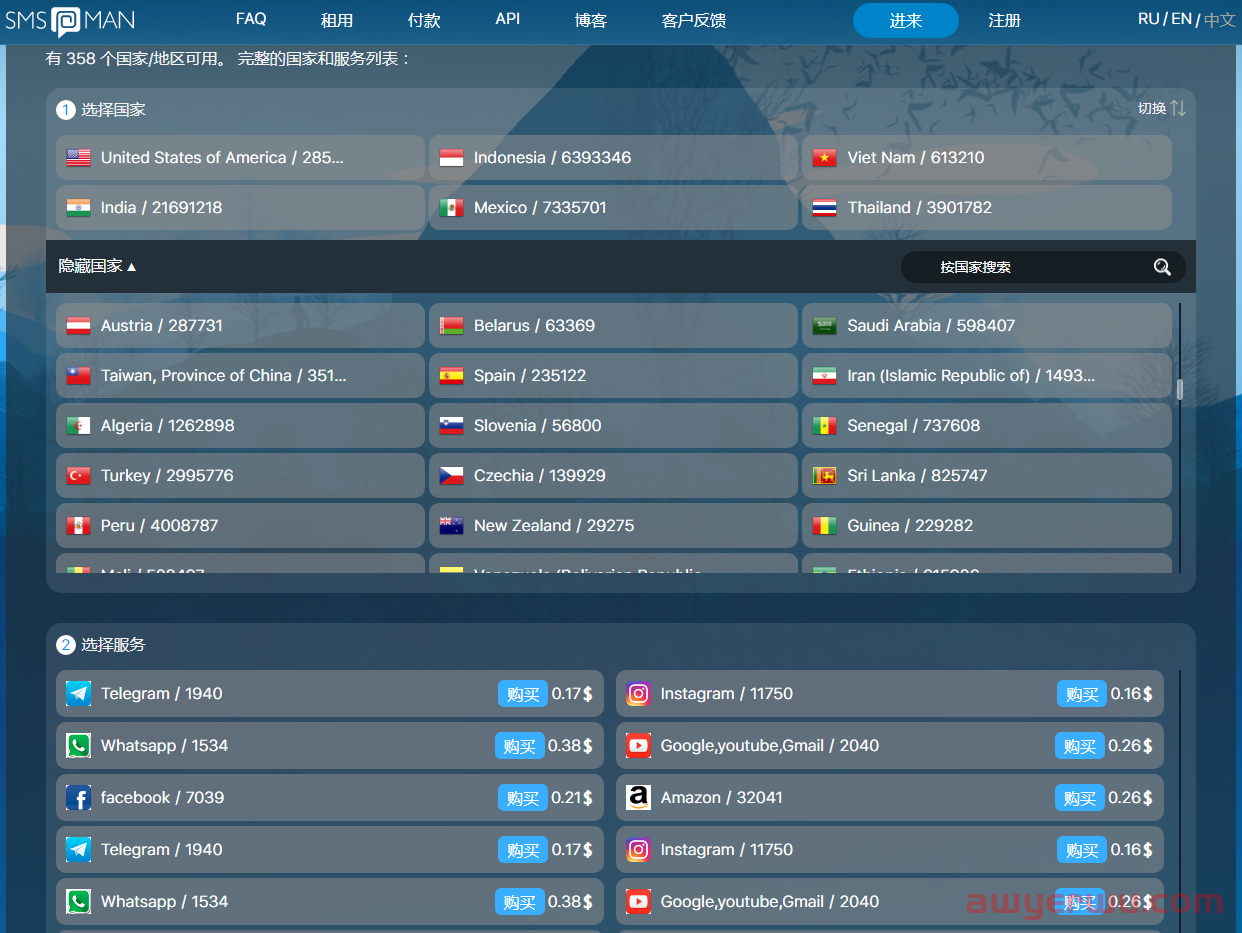The height and width of the screenshot is (933, 1242).
Task: Click the first Telegram service icon
Action: (78, 694)
